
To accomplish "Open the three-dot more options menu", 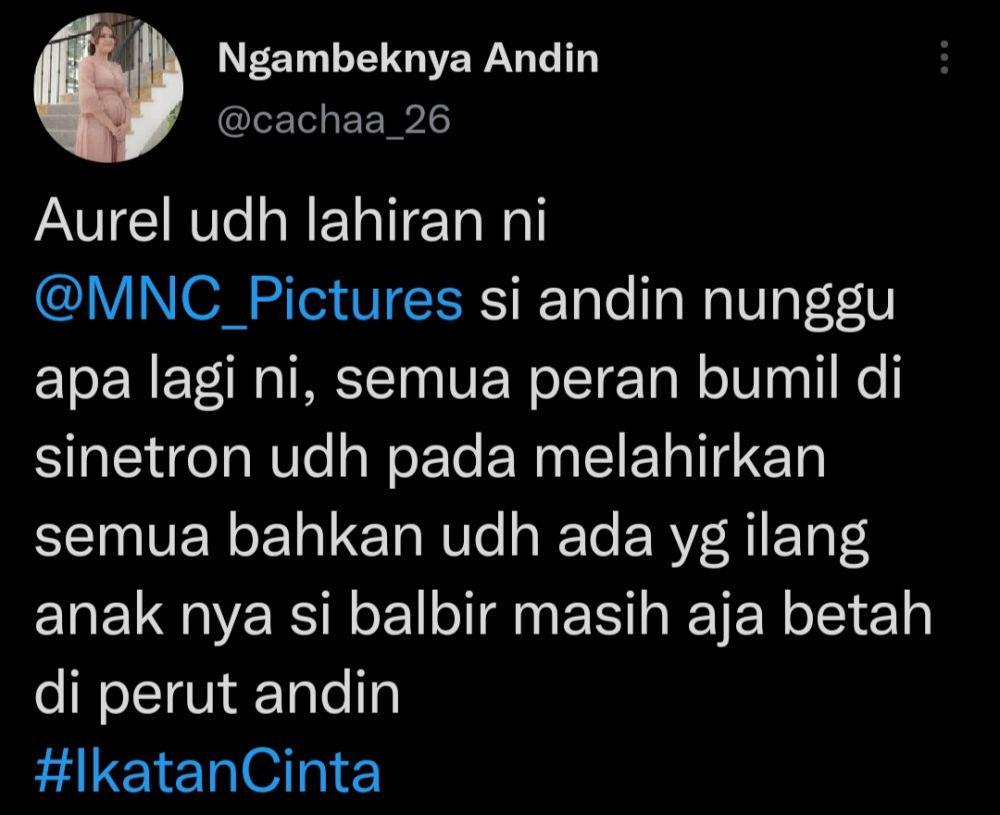I will 944,57.
